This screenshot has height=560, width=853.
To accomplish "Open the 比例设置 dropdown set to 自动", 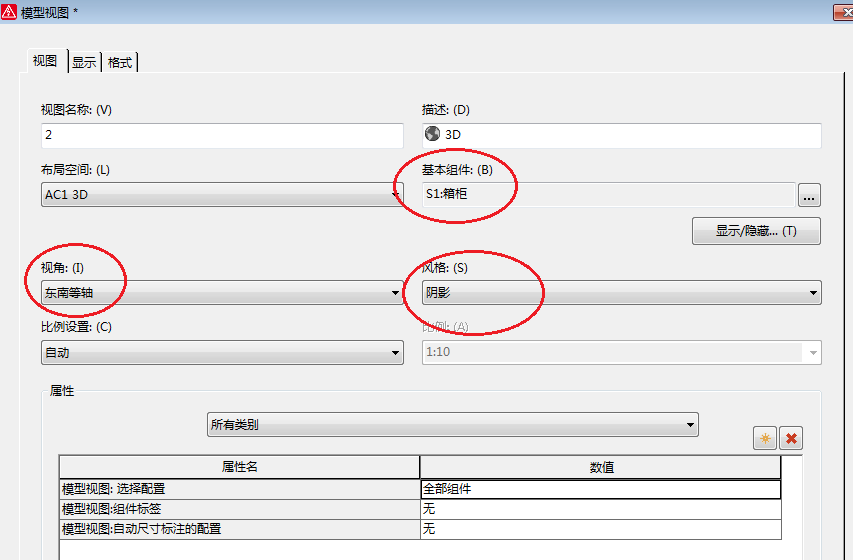I will pos(222,352).
